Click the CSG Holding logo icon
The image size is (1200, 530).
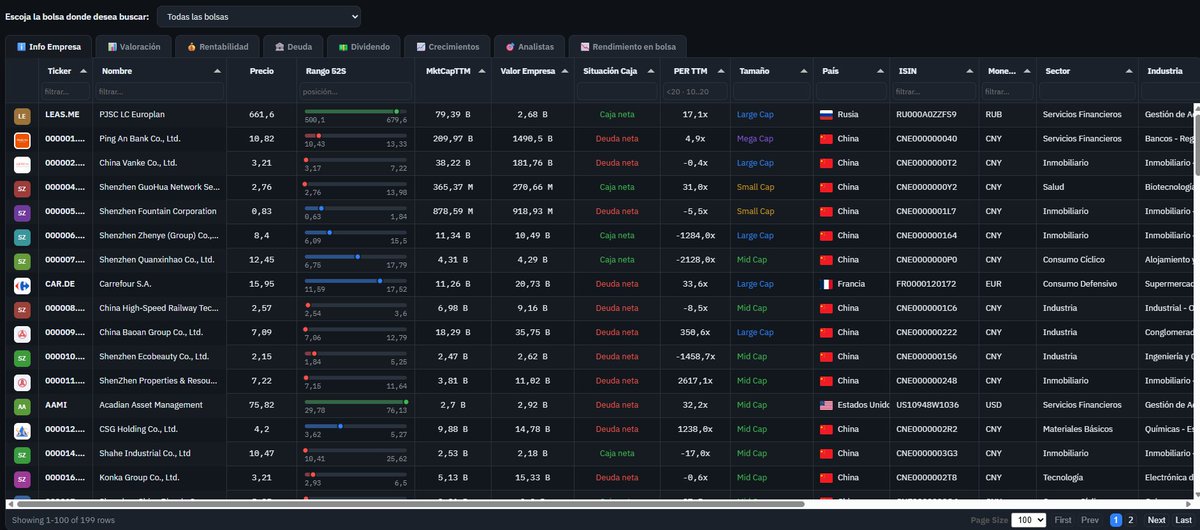(22, 430)
